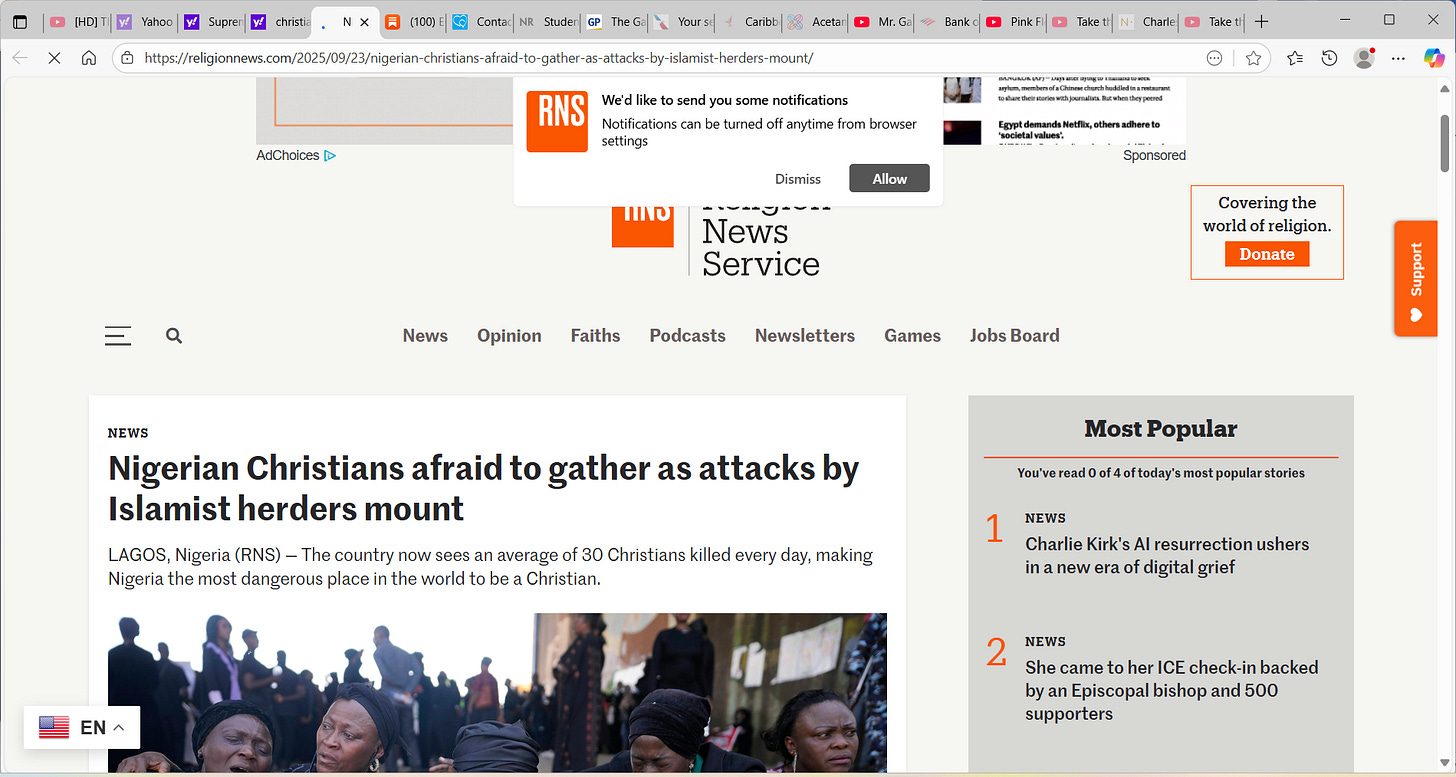Click the AdChoices text link
The image size is (1456, 777).
pos(288,155)
